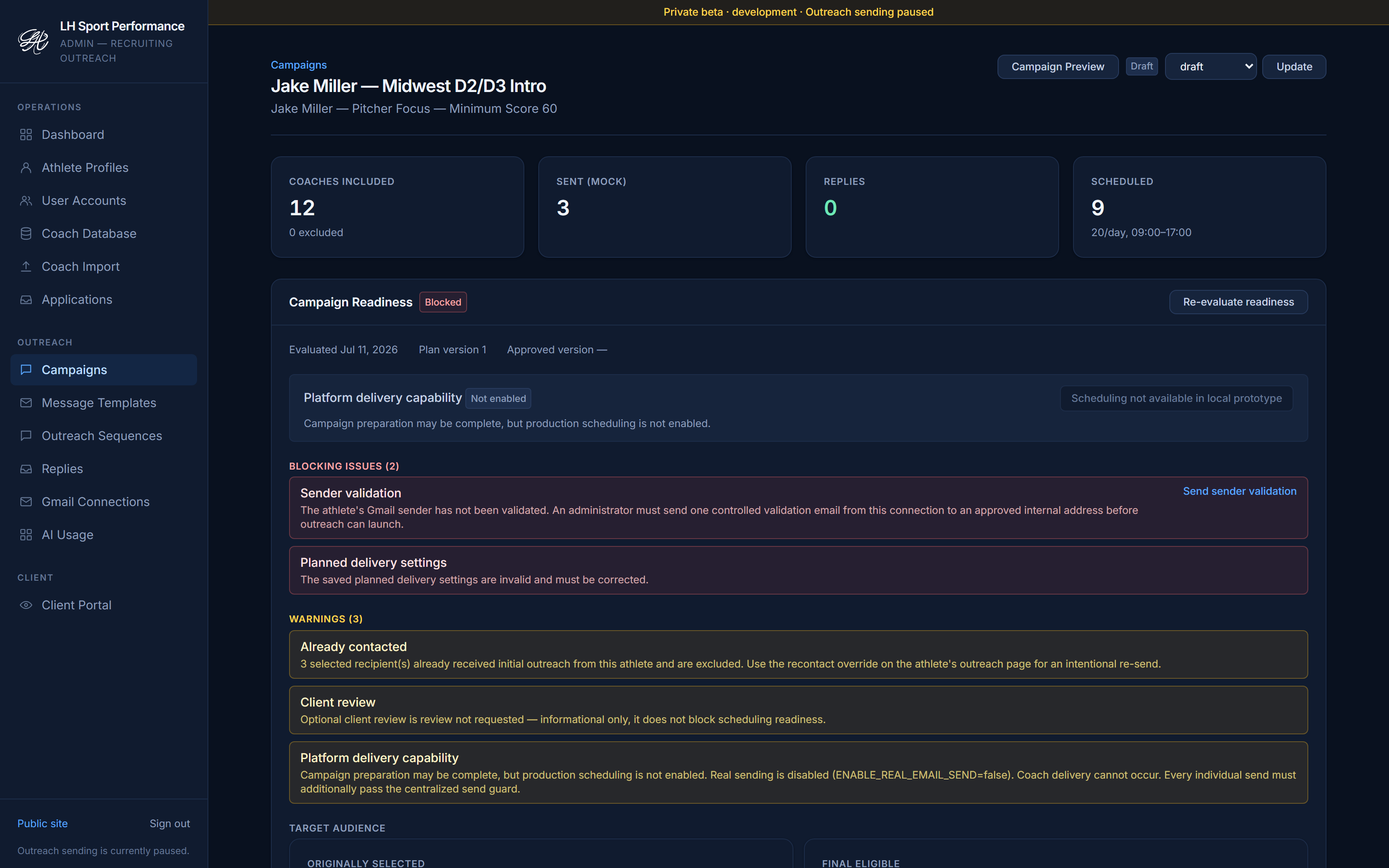Click the User Accounts people icon
1389x868 pixels.
(x=26, y=201)
